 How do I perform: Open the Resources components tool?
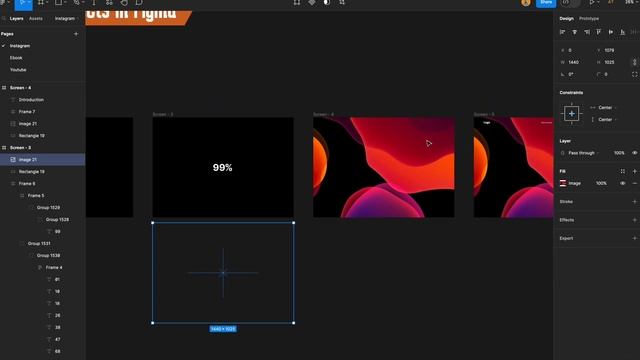point(109,3)
